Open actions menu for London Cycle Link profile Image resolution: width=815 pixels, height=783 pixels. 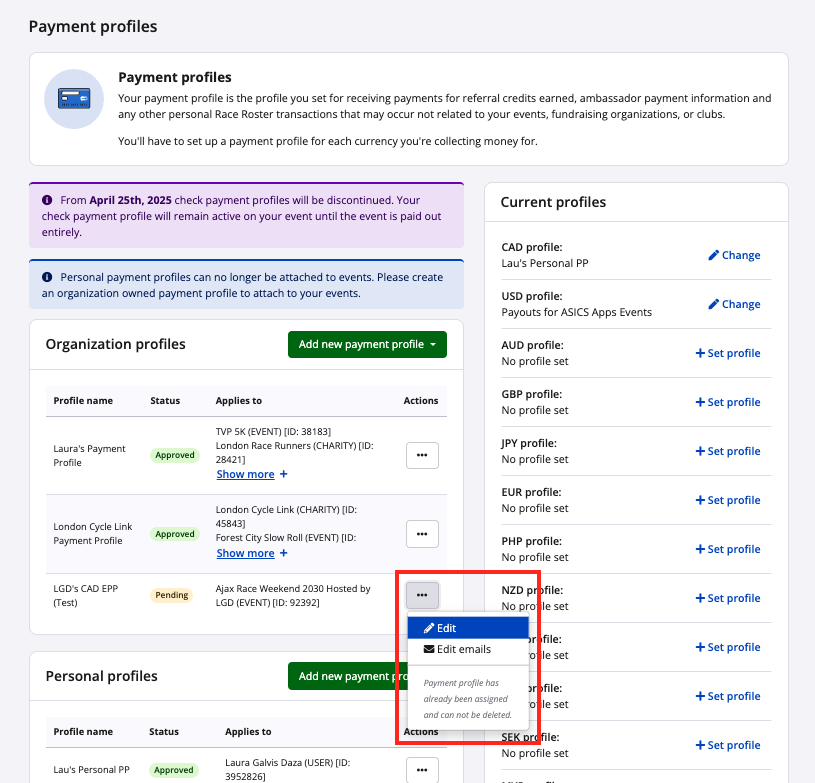click(422, 534)
